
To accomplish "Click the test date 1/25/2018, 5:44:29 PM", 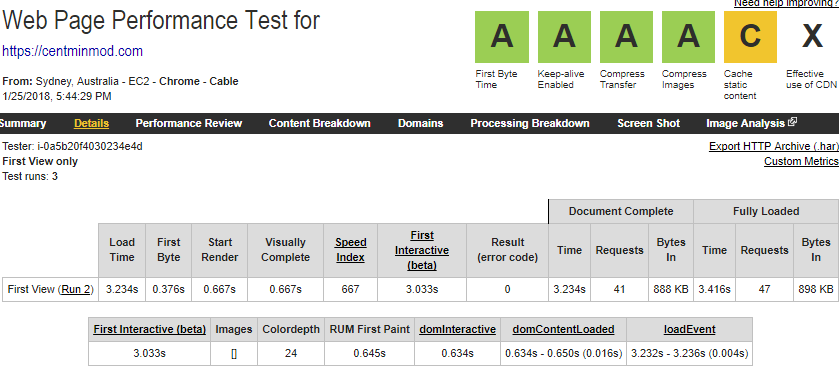I will pyautogui.click(x=57, y=96).
